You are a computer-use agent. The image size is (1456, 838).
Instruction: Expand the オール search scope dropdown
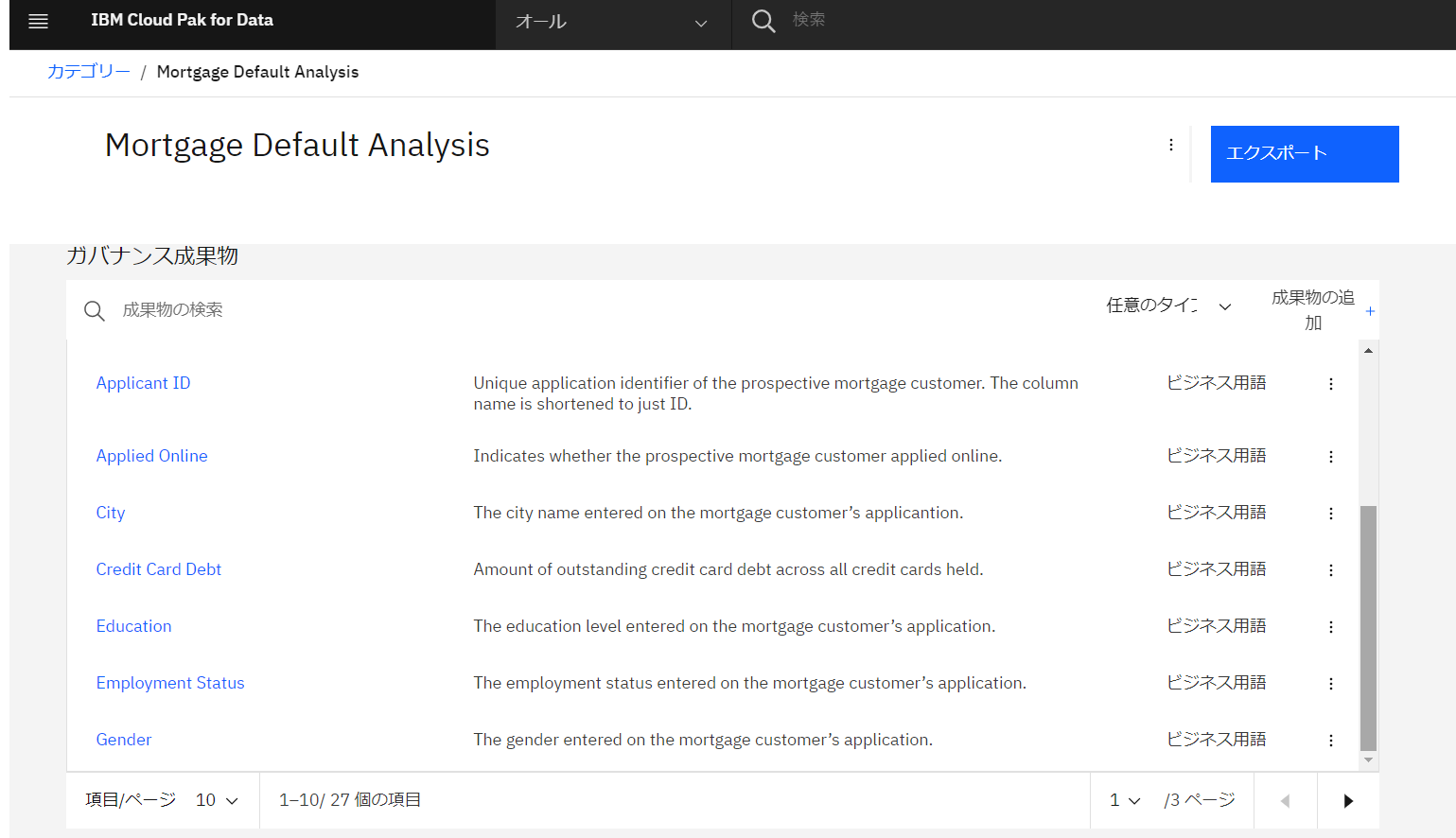point(613,23)
